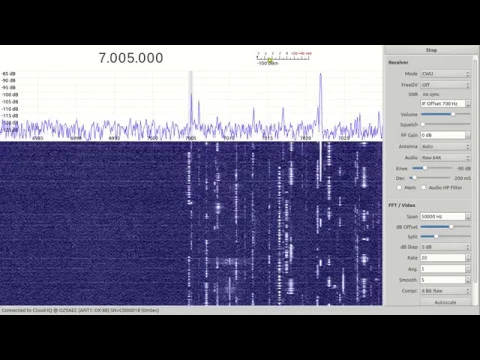This screenshot has height=360, width=480.
Task: Click the connection status bar text
Action: coord(80,310)
